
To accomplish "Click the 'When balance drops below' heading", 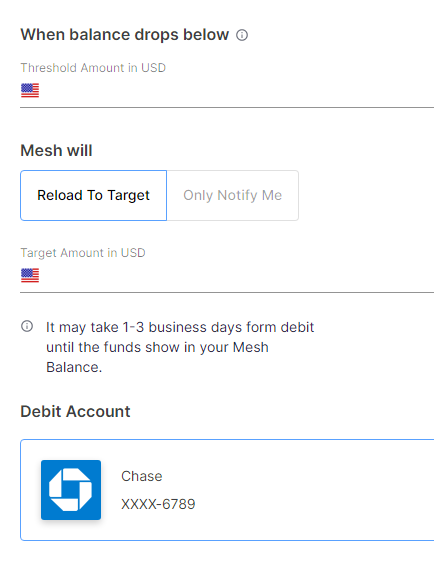I will coord(125,35).
